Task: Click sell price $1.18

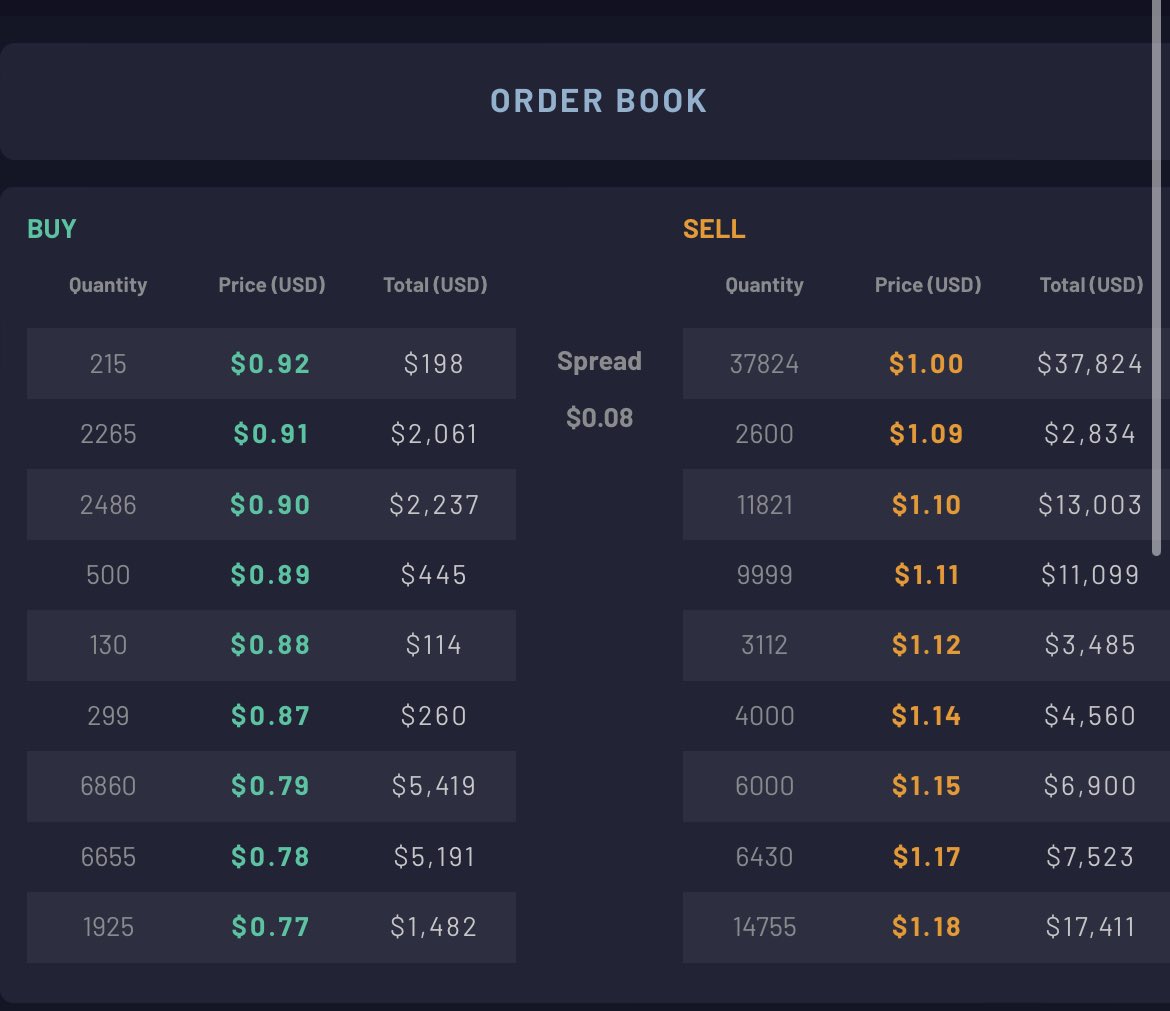Action: (926, 927)
